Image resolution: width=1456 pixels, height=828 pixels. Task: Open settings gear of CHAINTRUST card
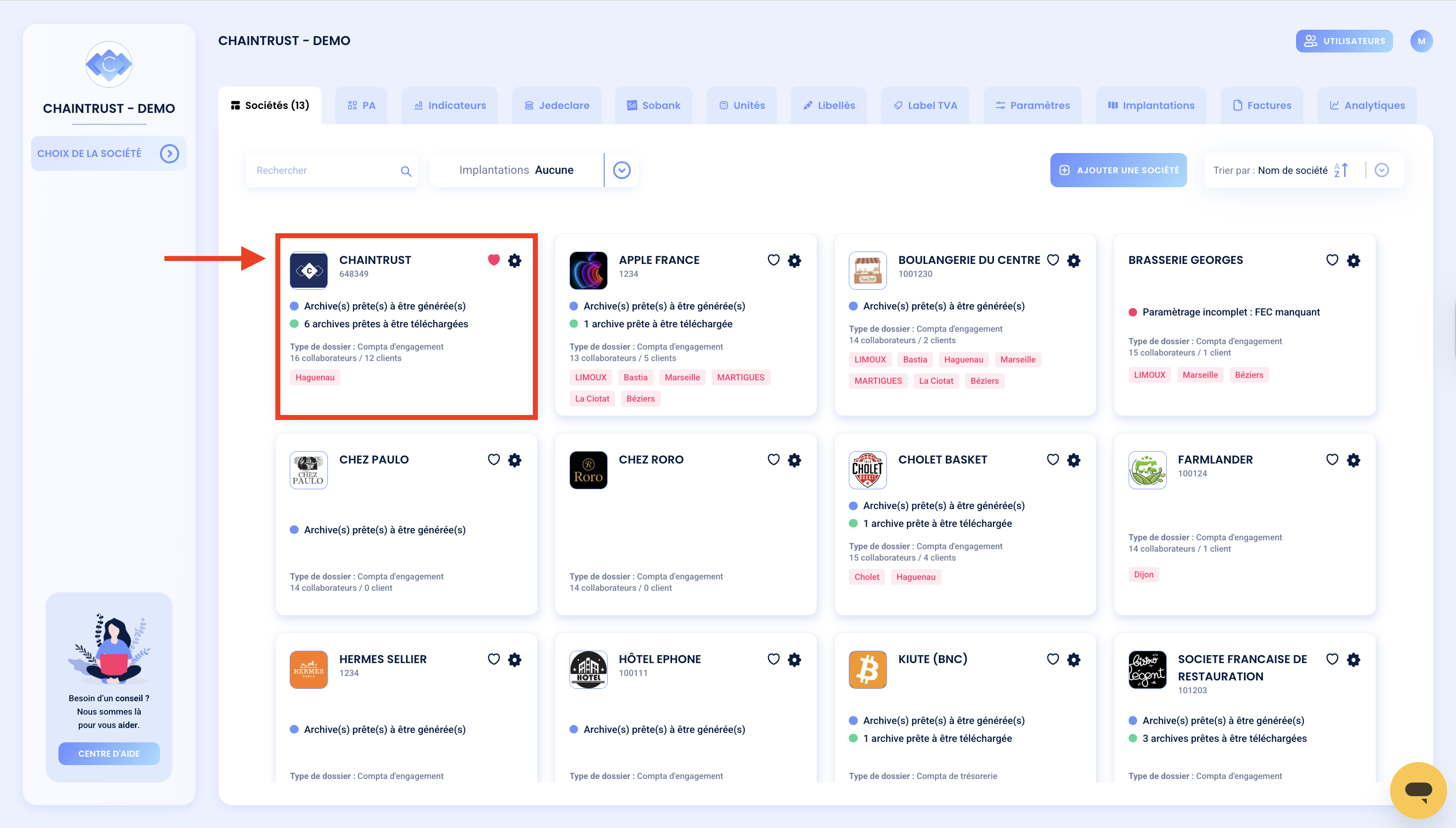515,260
